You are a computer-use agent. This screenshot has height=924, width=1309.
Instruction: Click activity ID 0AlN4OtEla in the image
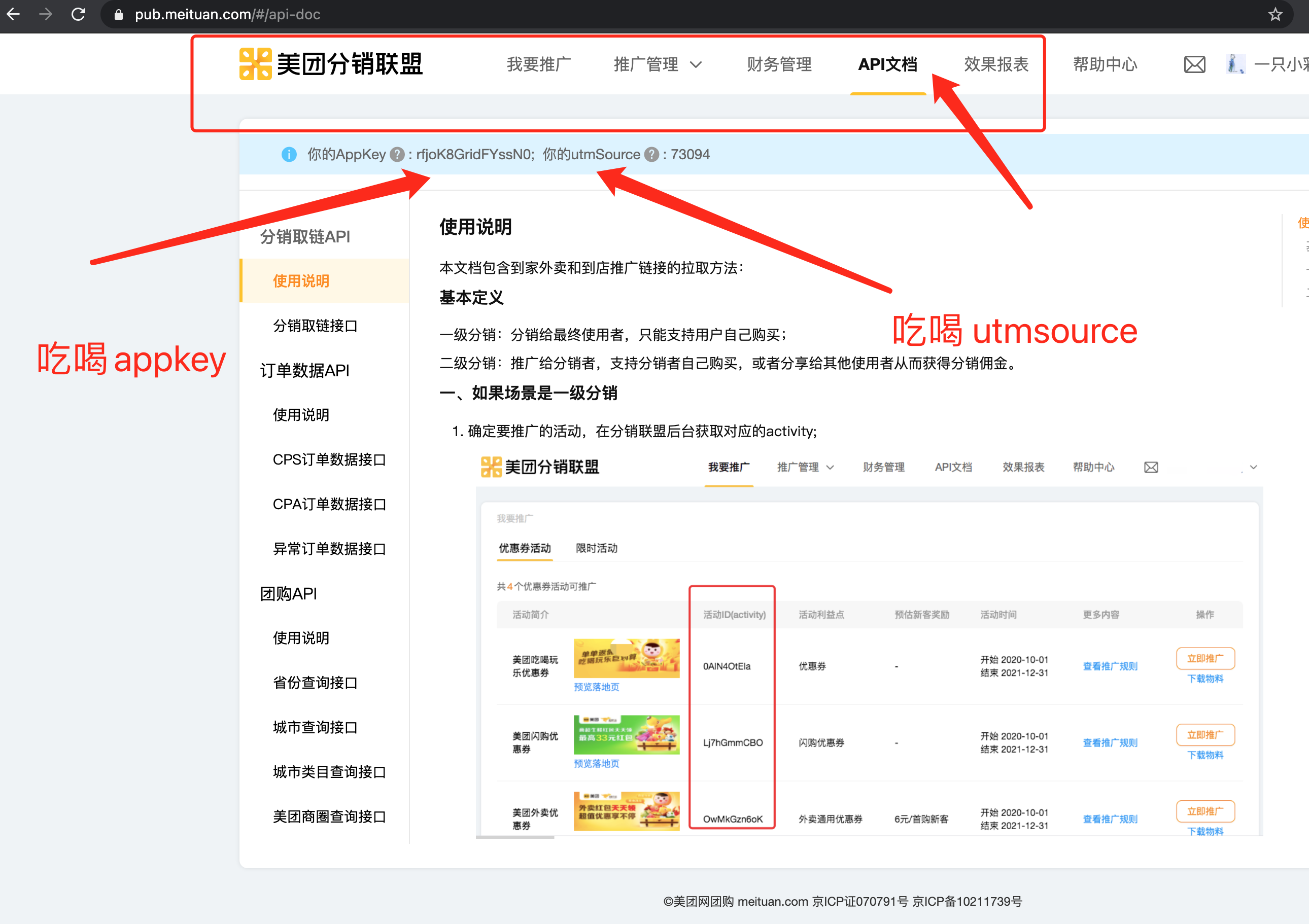pos(727,666)
